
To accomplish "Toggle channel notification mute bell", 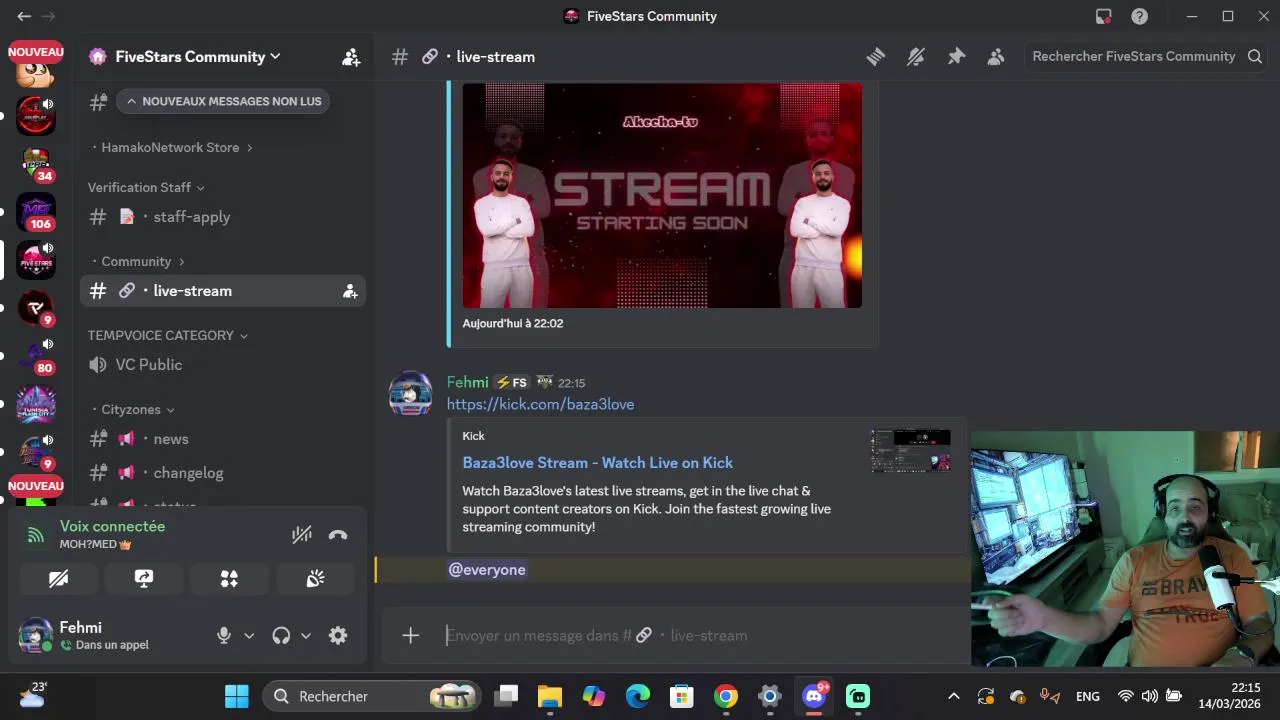I will click(x=916, y=57).
